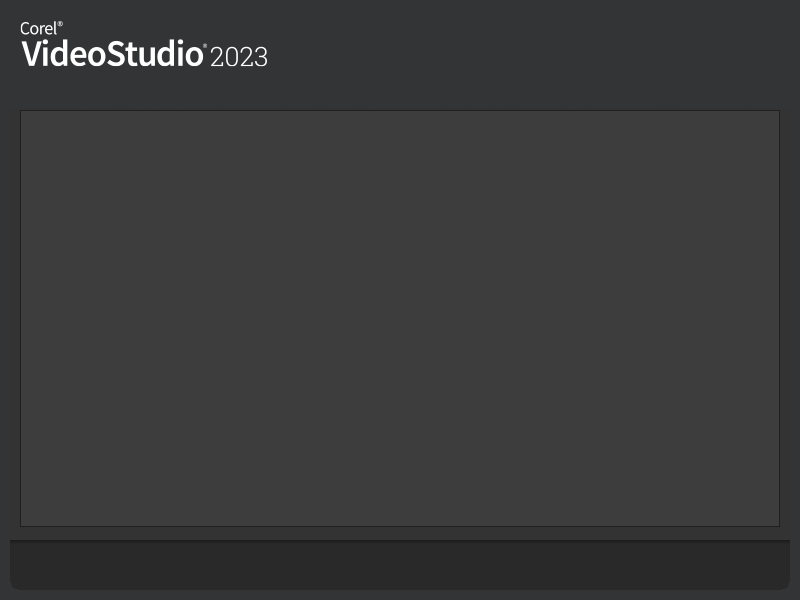800x600 pixels.
Task: Click the digit 3 ending 2023
Action: point(260,57)
